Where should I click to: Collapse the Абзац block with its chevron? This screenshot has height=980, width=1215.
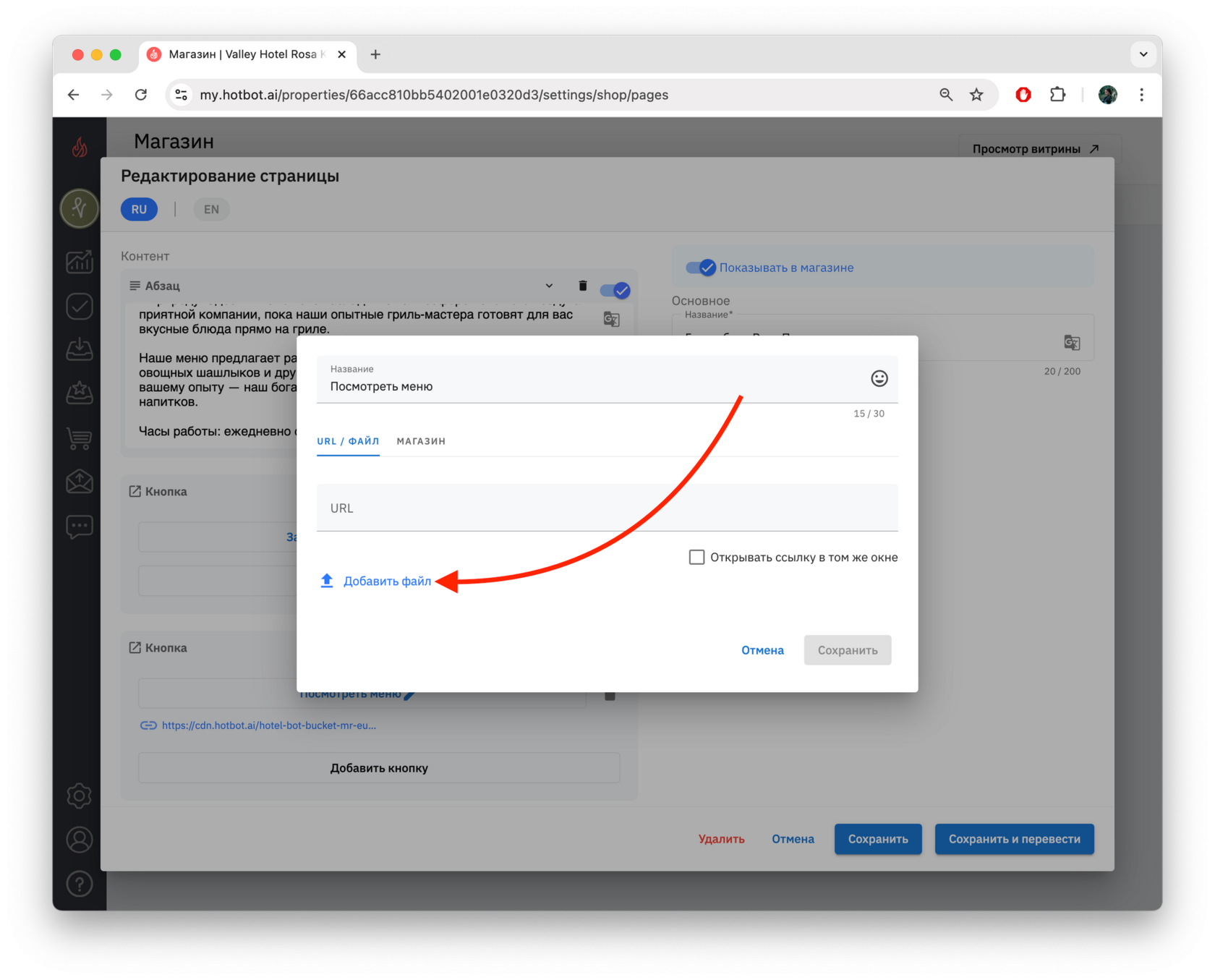coord(549,286)
